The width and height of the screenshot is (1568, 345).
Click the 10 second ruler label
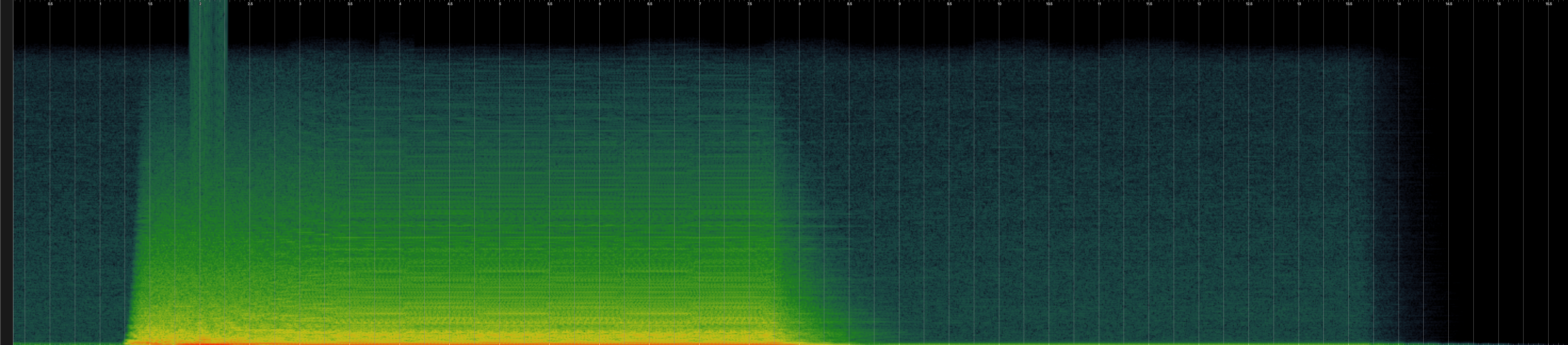point(1000,4)
